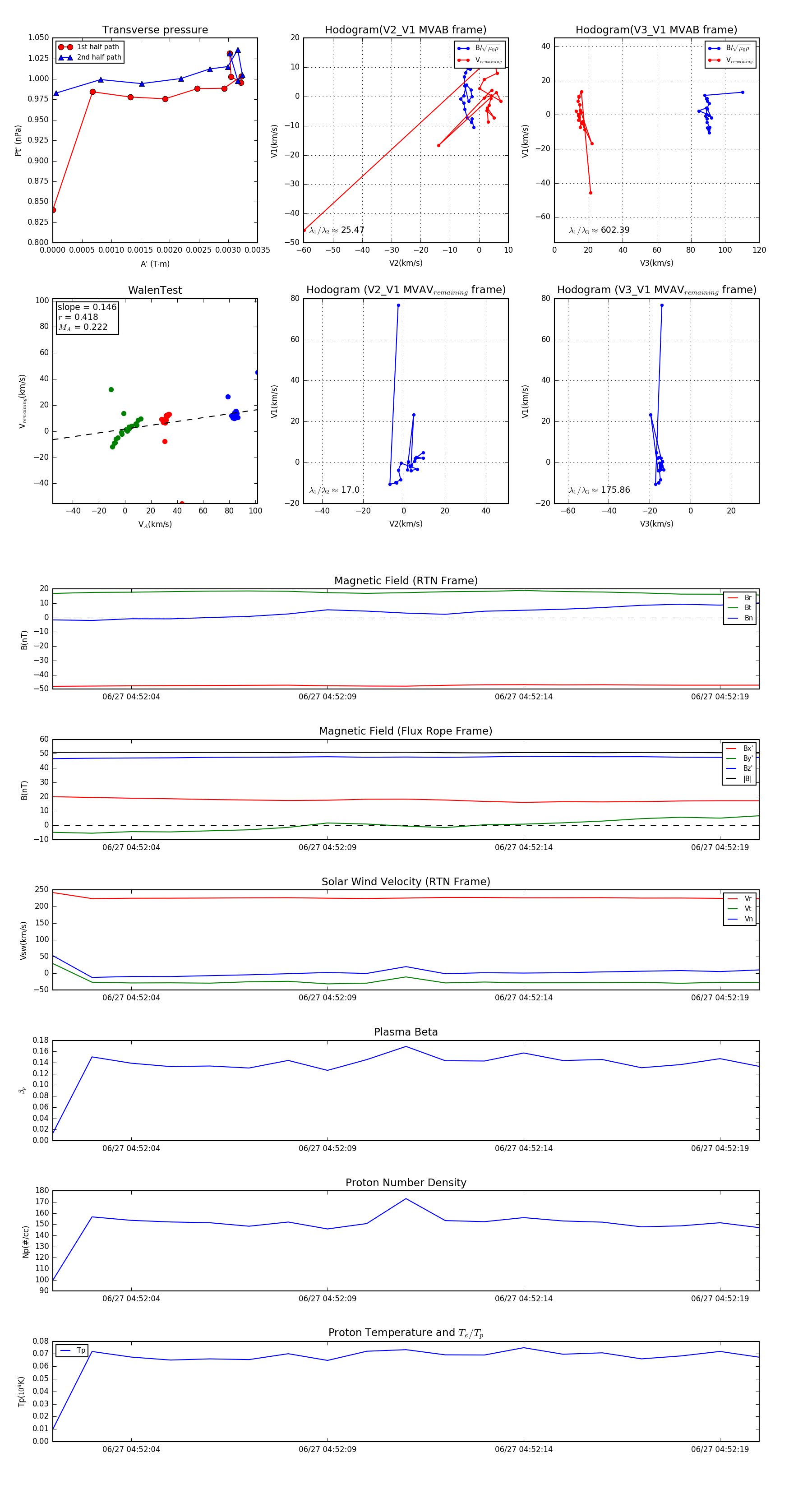This screenshot has width=812, height=1489.
Task: Click the "Proton Number Density" title
Action: pos(406,1183)
